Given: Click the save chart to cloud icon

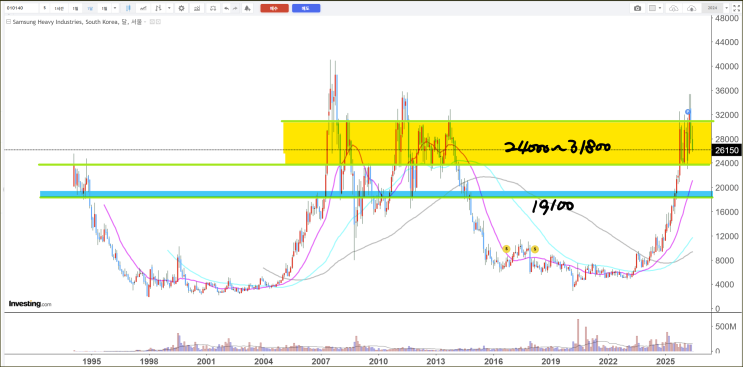Looking at the screenshot, I should click(x=691, y=8).
